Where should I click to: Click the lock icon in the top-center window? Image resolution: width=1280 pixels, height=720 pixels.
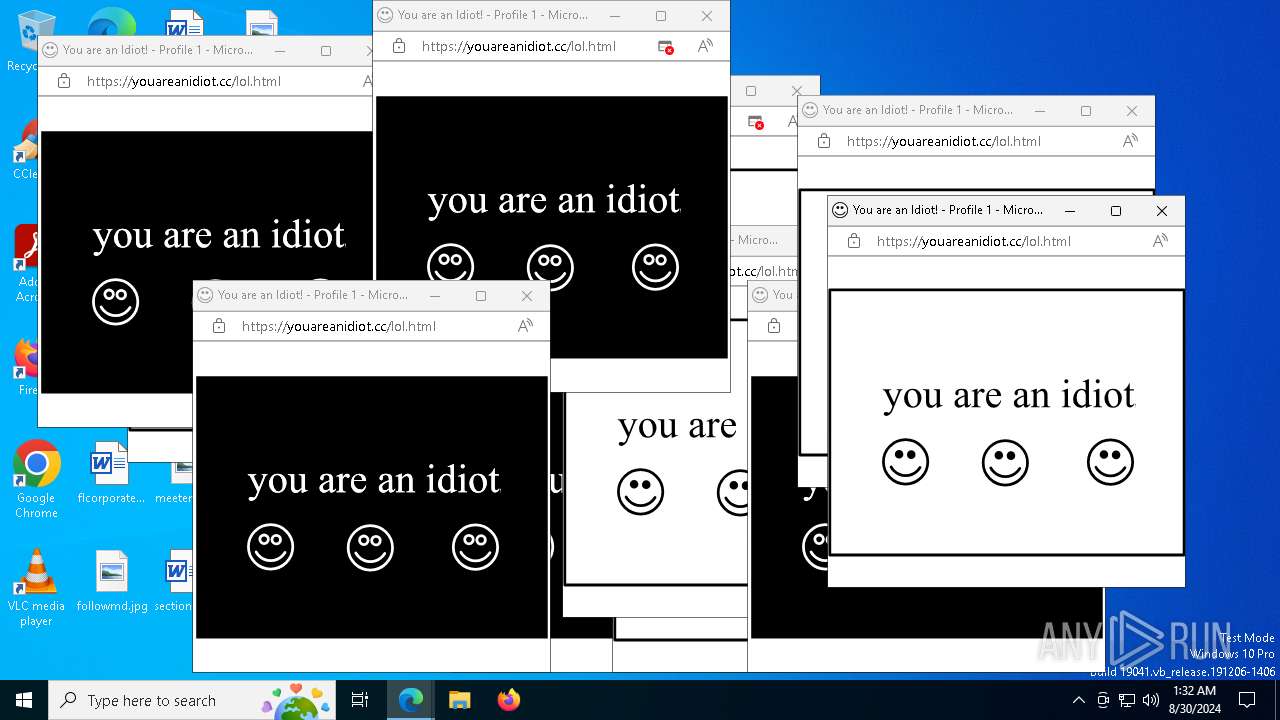tap(399, 46)
